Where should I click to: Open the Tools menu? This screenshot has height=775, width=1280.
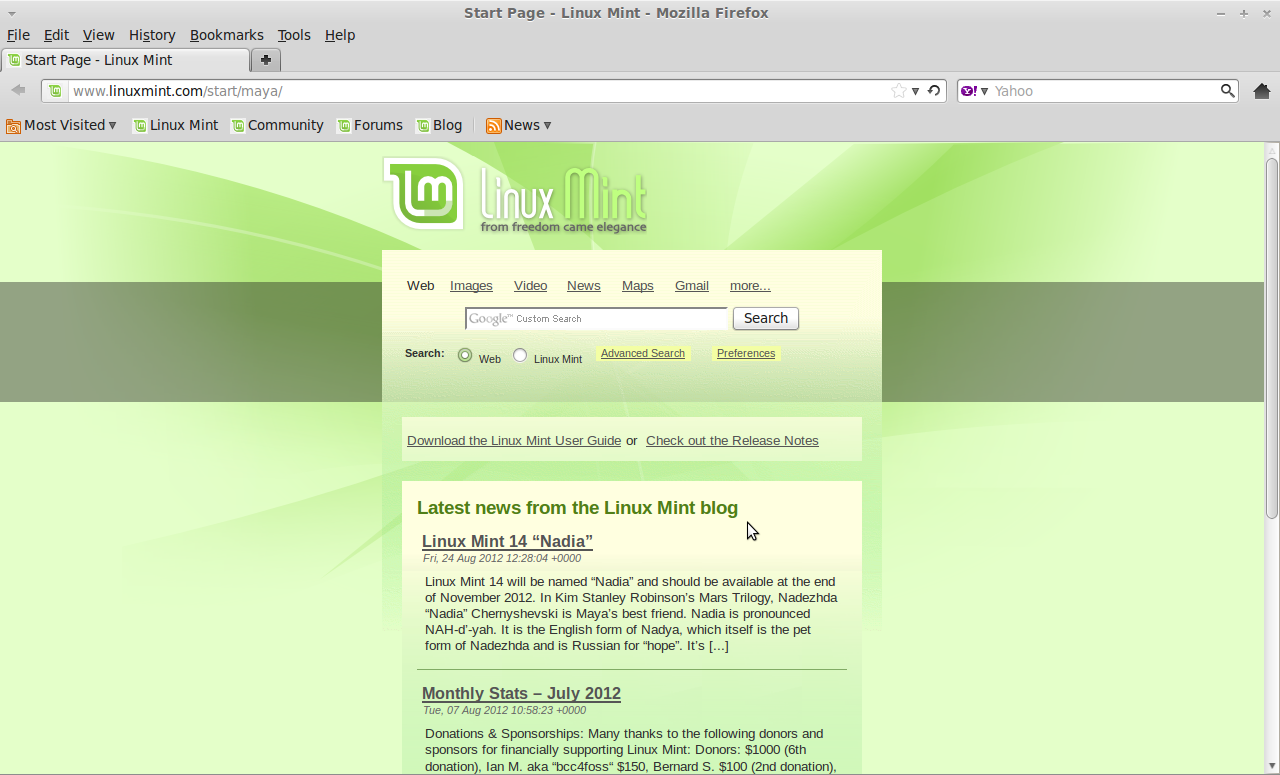[294, 35]
